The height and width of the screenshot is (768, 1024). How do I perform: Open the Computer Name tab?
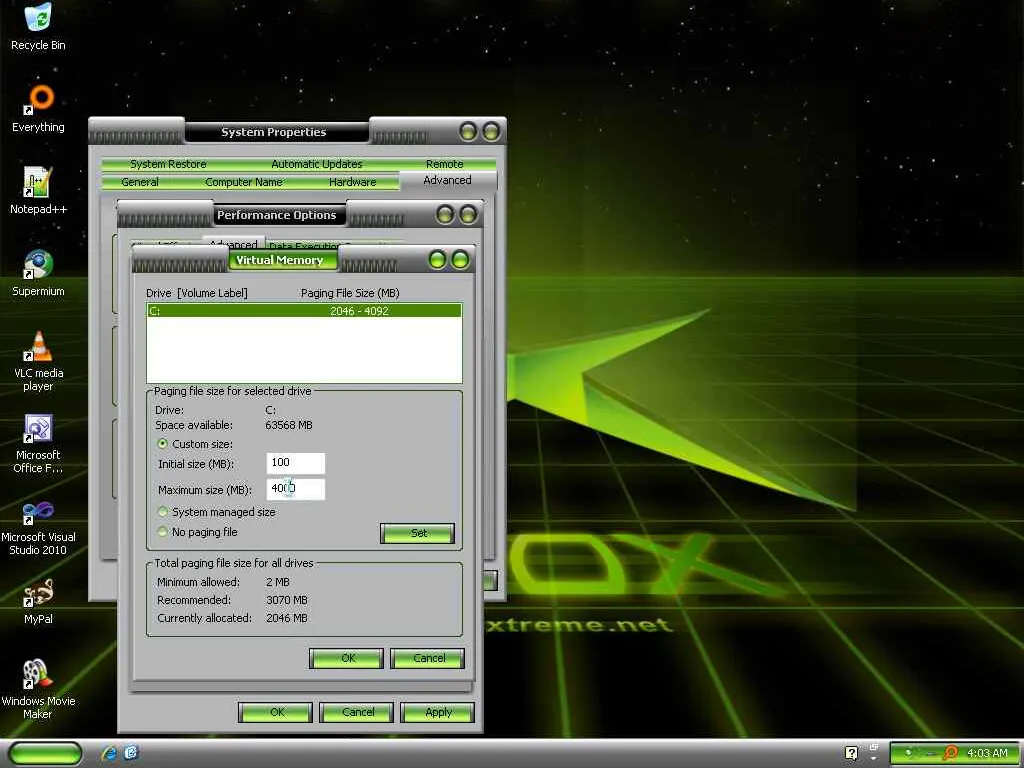click(x=244, y=182)
